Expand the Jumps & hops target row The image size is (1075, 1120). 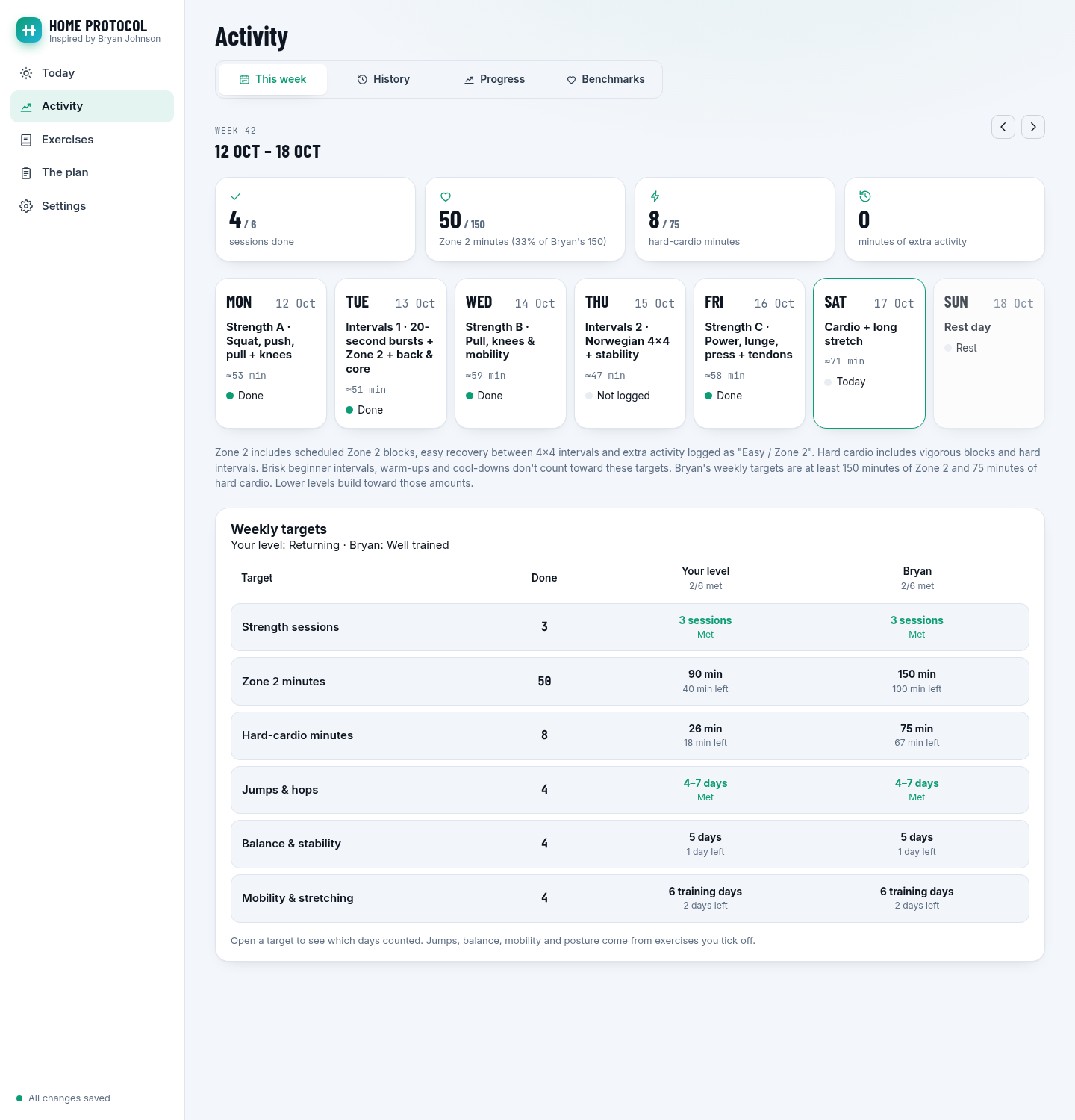630,790
